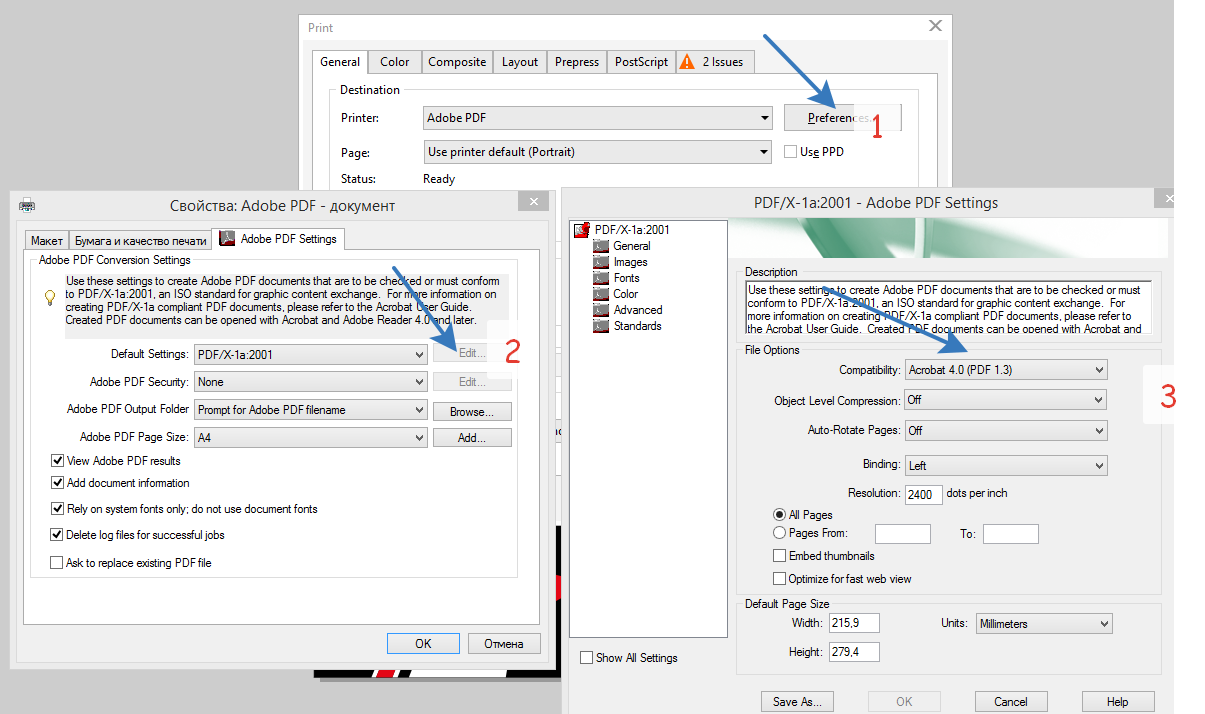Toggle the Use PPD checkbox
Image resolution: width=1205 pixels, height=714 pixels.
point(790,152)
